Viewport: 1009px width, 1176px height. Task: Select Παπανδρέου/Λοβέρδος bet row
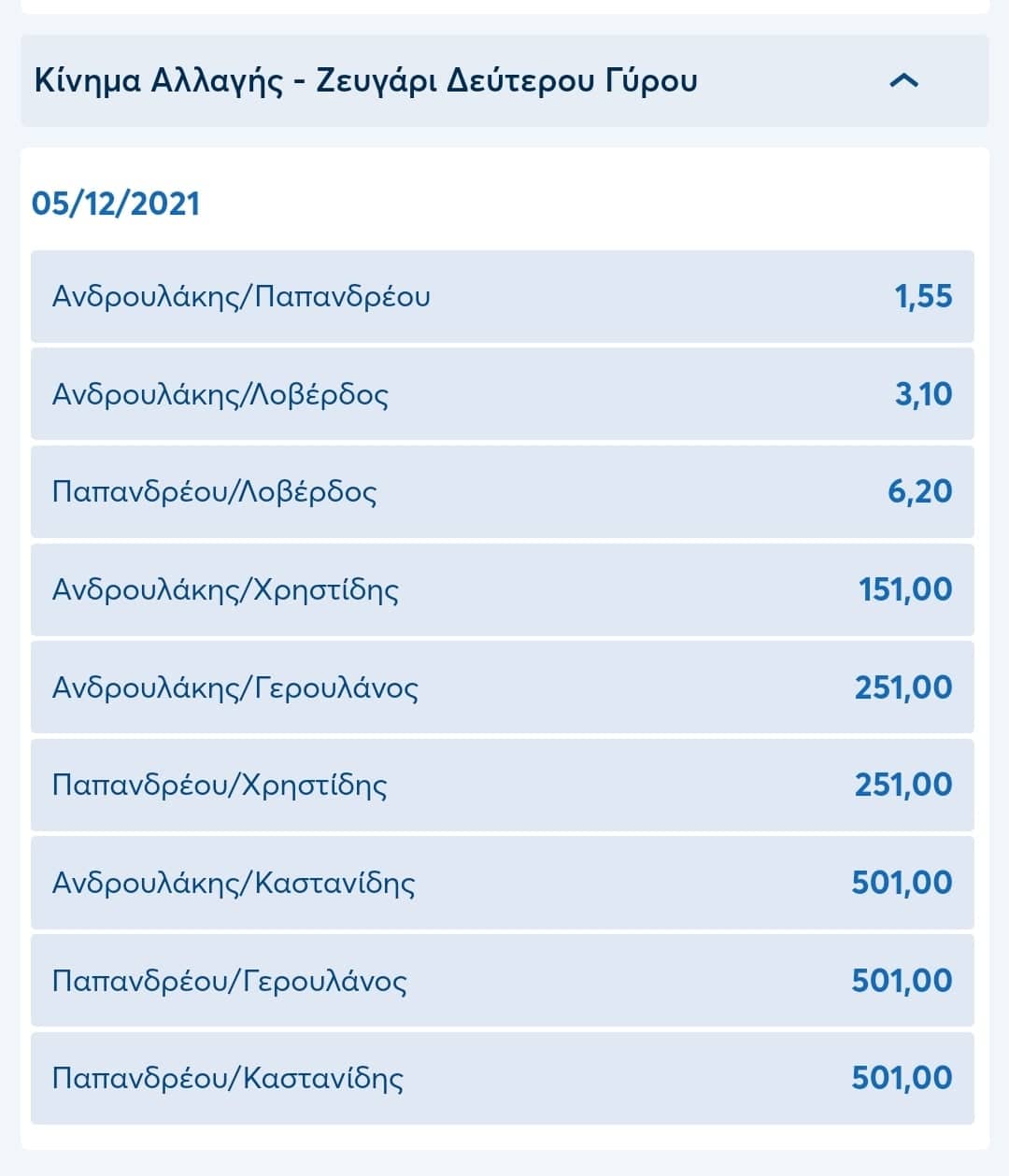click(503, 491)
